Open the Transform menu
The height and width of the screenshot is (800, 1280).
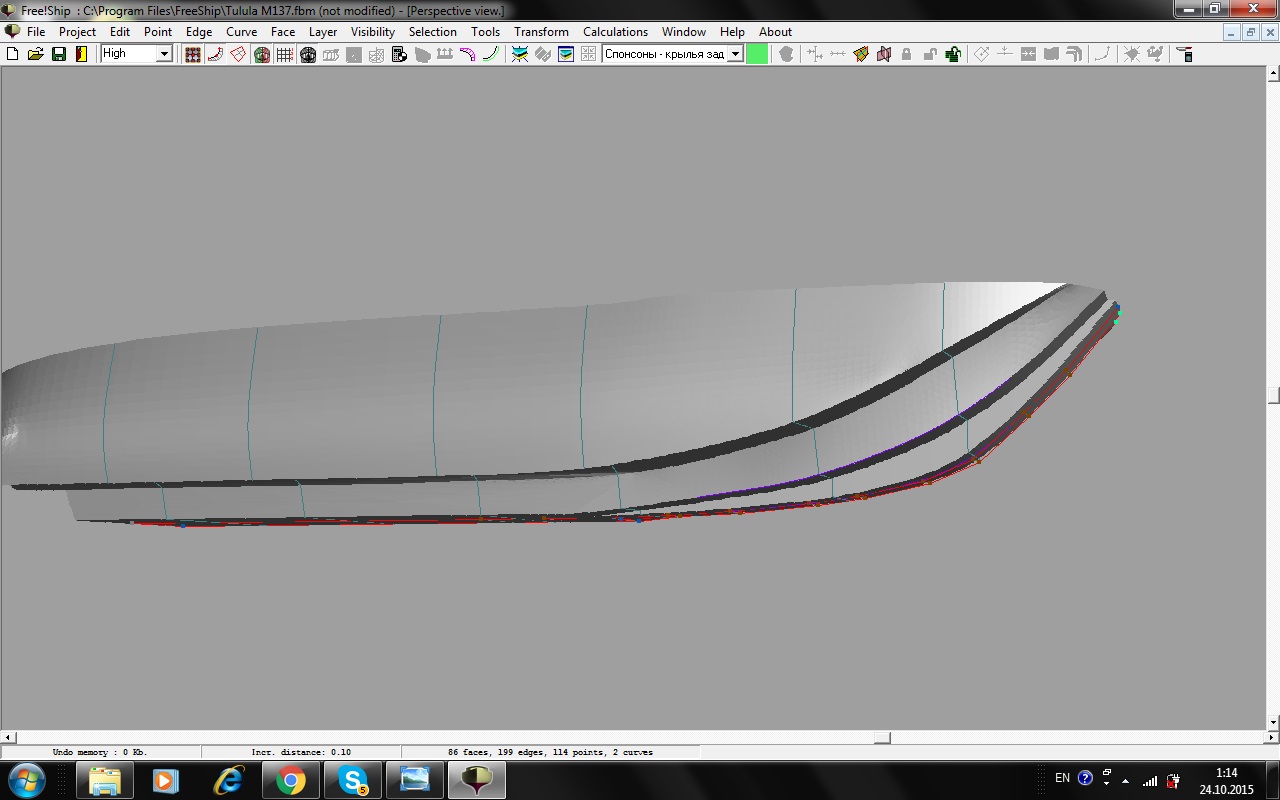[x=541, y=32]
